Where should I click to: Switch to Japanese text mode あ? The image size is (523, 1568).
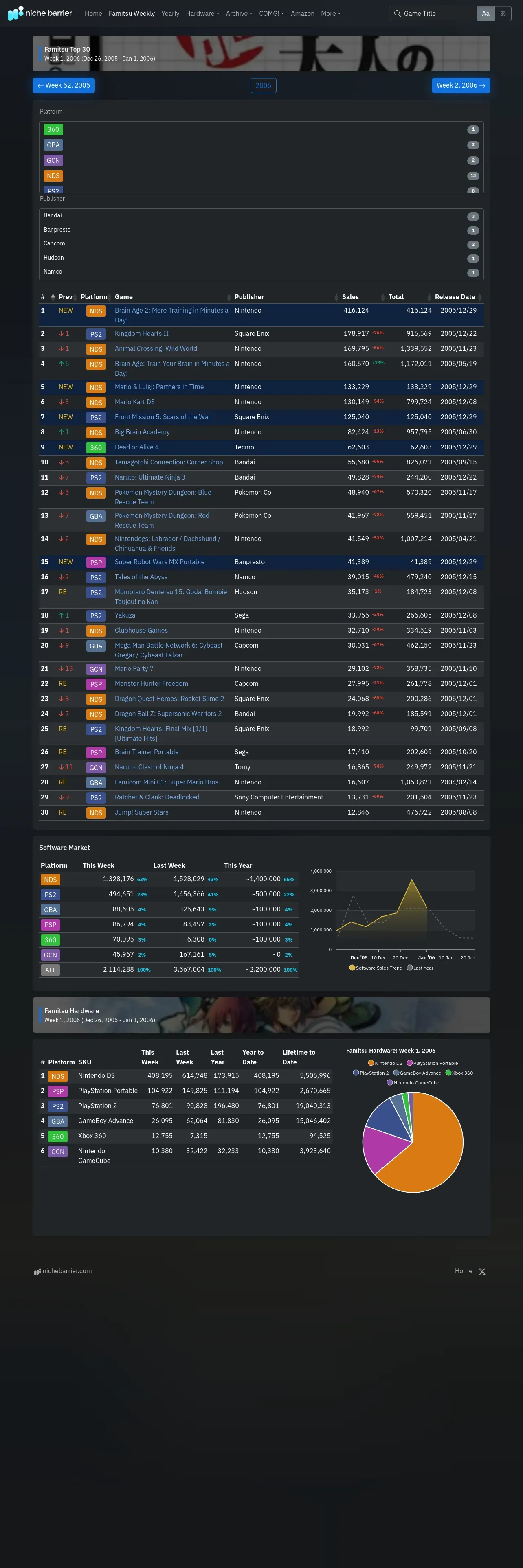[503, 13]
